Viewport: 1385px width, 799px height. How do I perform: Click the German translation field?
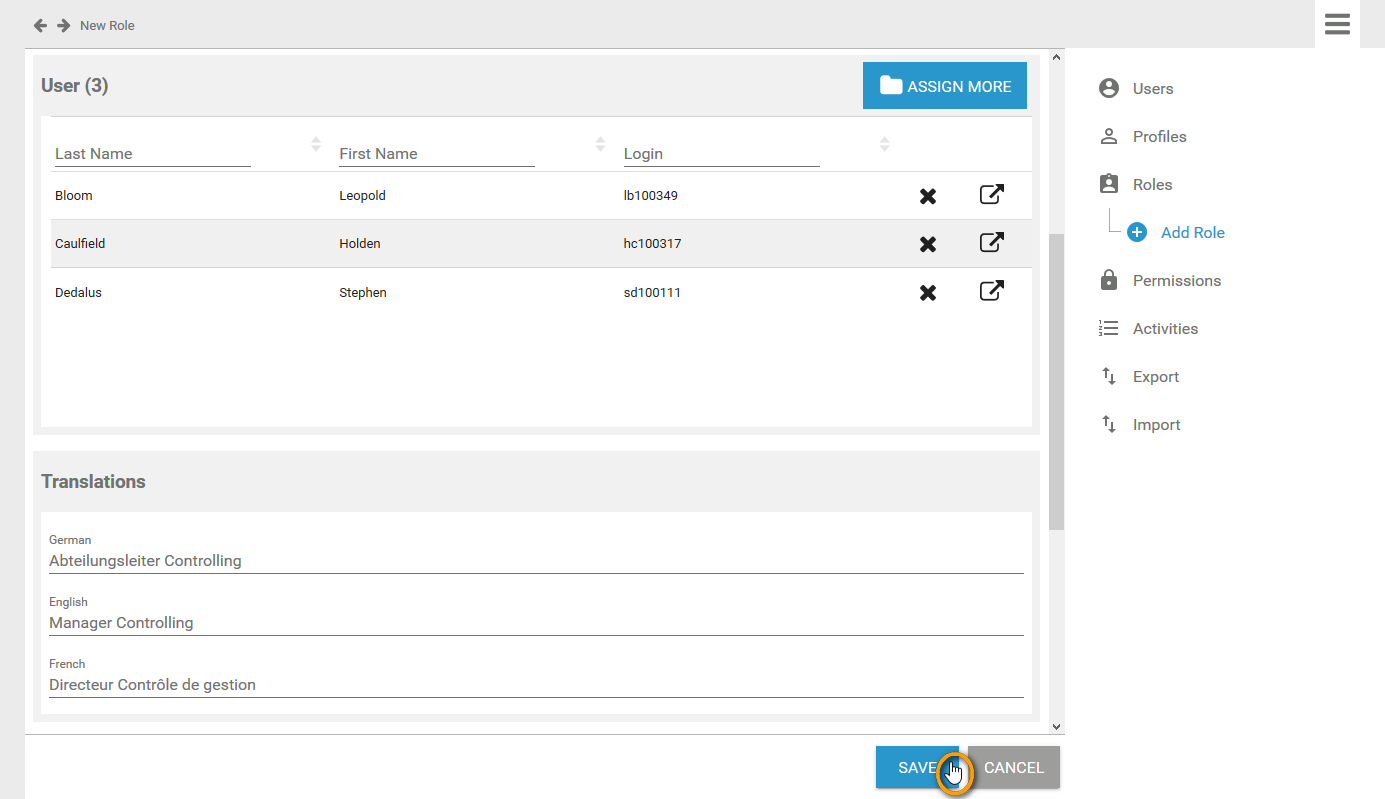coord(535,561)
